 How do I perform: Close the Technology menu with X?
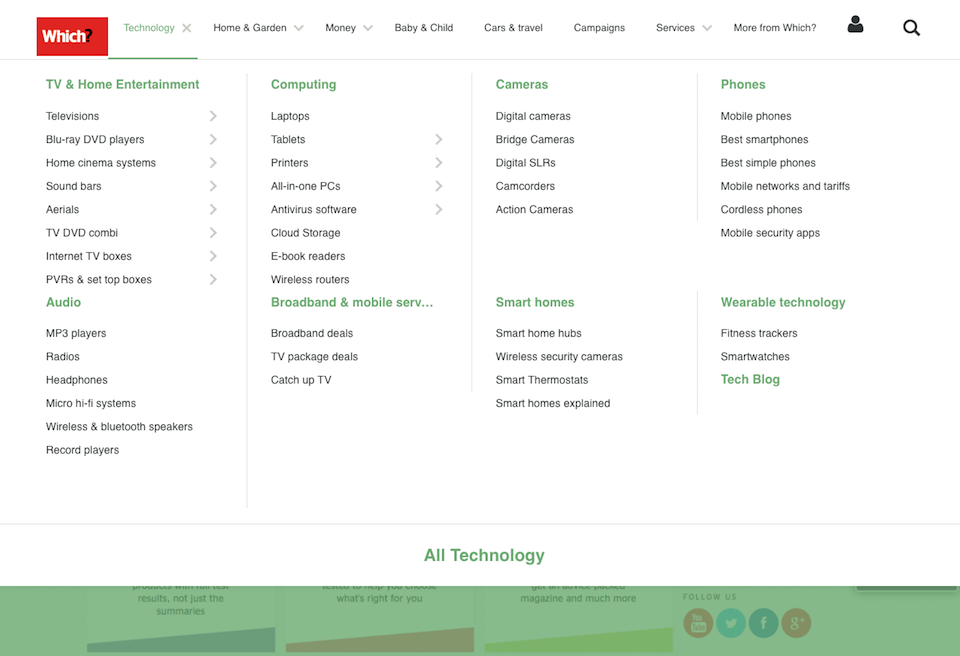pos(187,28)
